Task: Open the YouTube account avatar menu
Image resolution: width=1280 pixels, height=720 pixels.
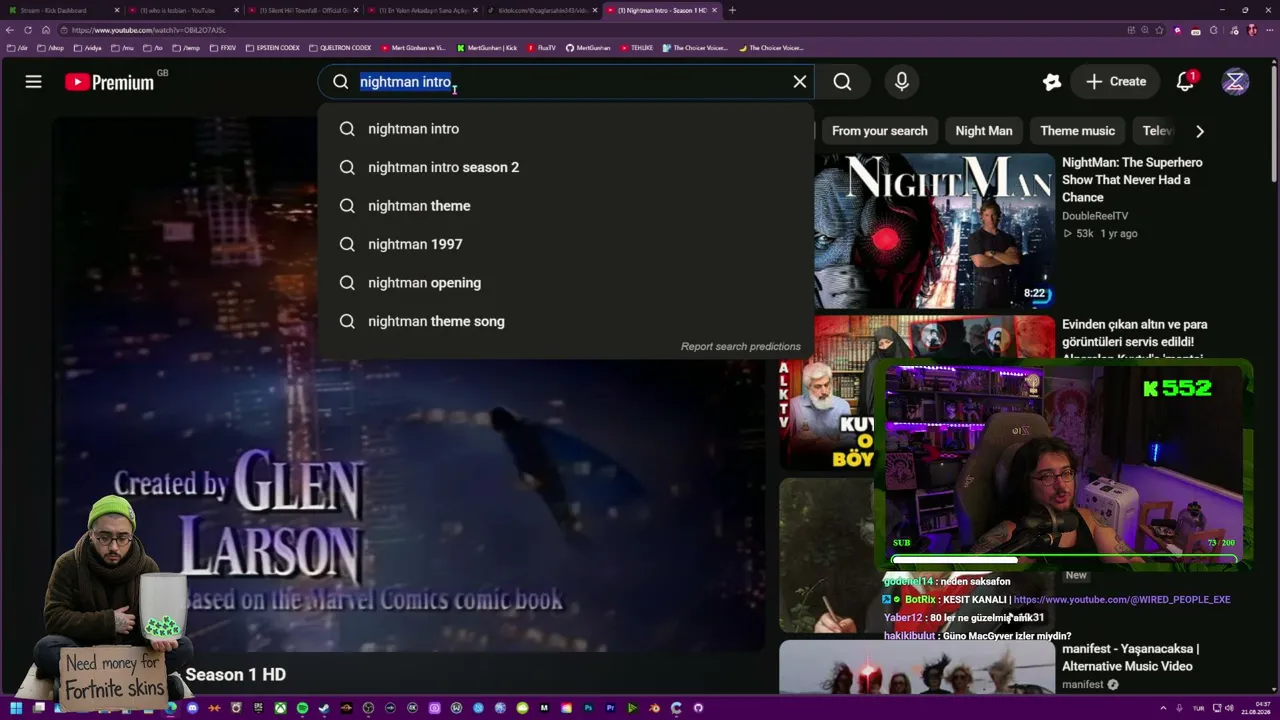Action: pos(1235,82)
